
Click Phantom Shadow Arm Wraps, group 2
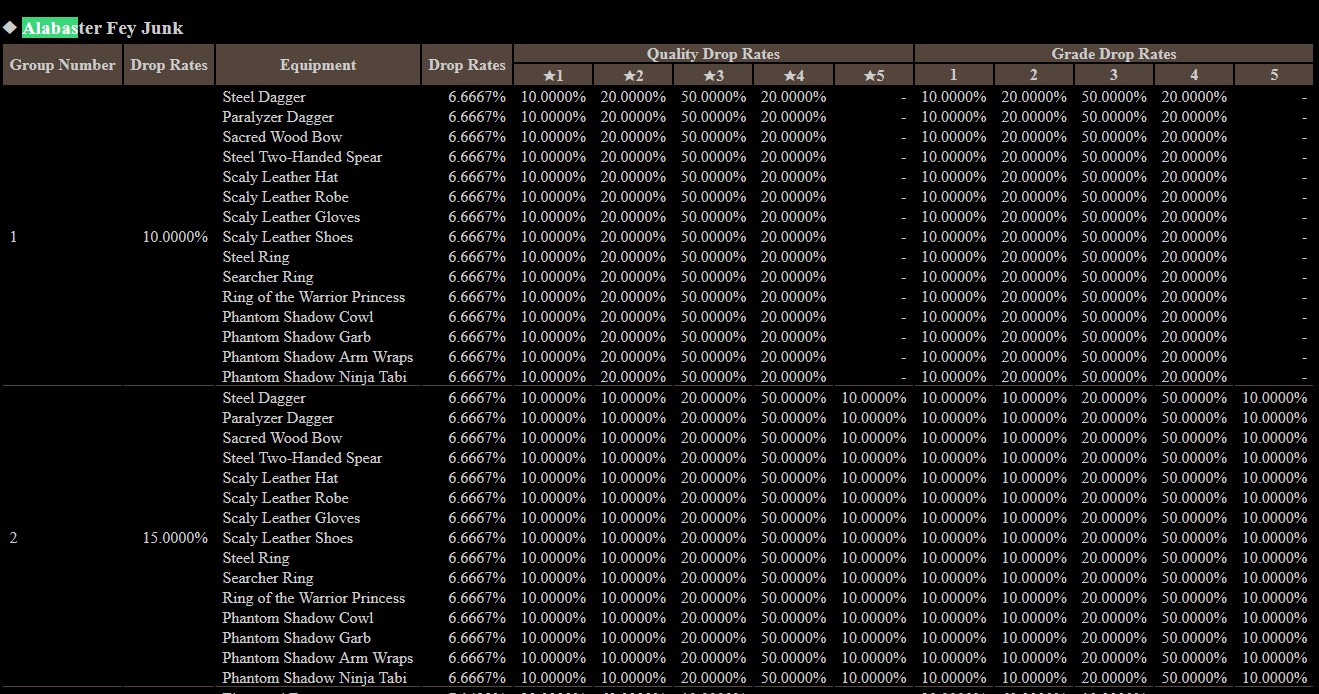[317, 658]
